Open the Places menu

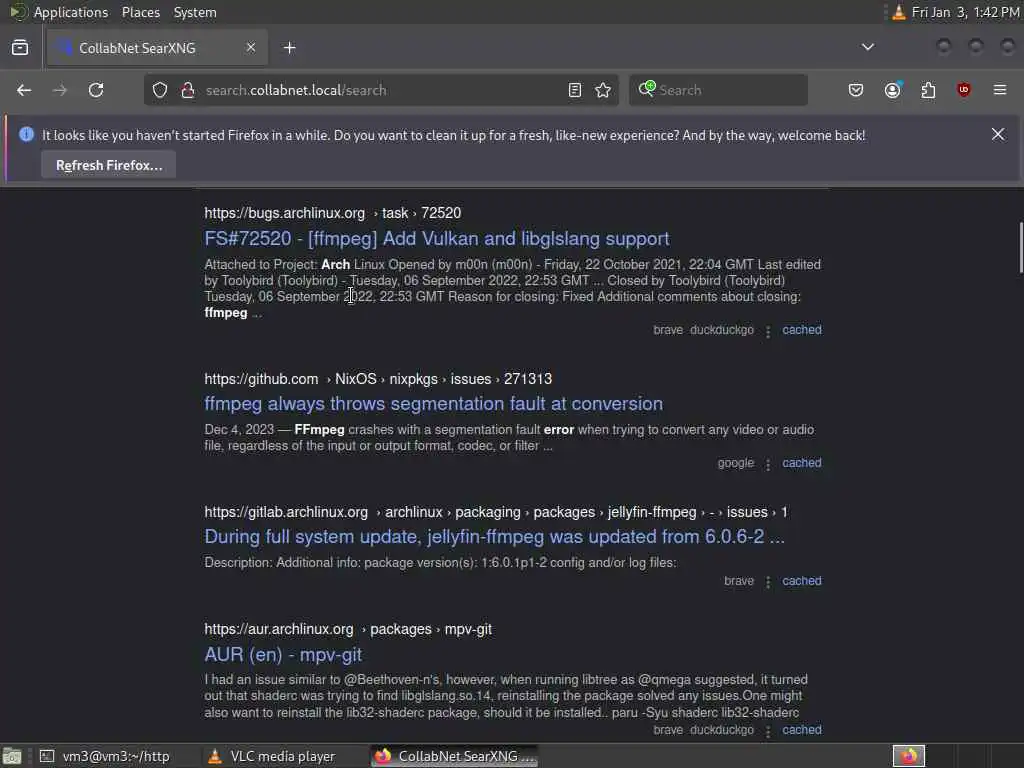click(x=140, y=12)
